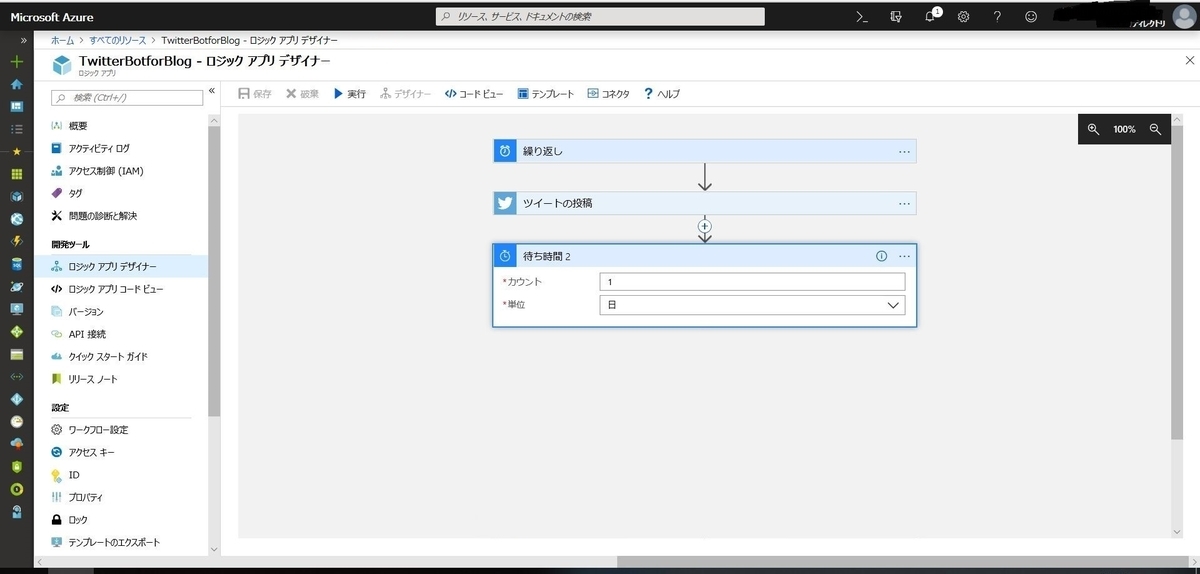Click the Twitter bird icon on tweet step
The width and height of the screenshot is (1200, 574).
(x=505, y=203)
